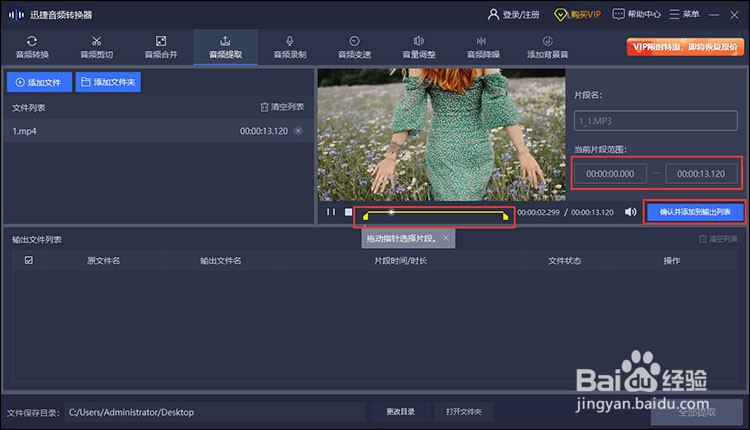Click the left yellow segment start marker

(365, 216)
